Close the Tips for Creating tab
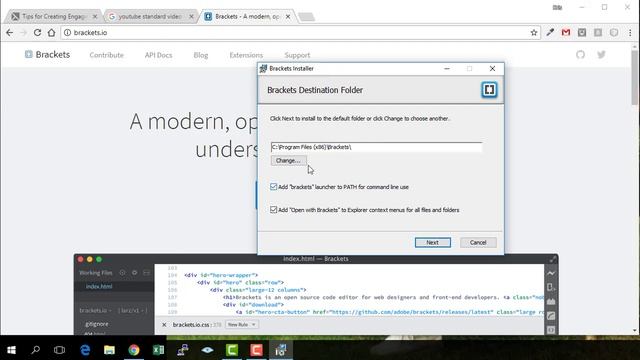The height and width of the screenshot is (360, 640). point(95,16)
